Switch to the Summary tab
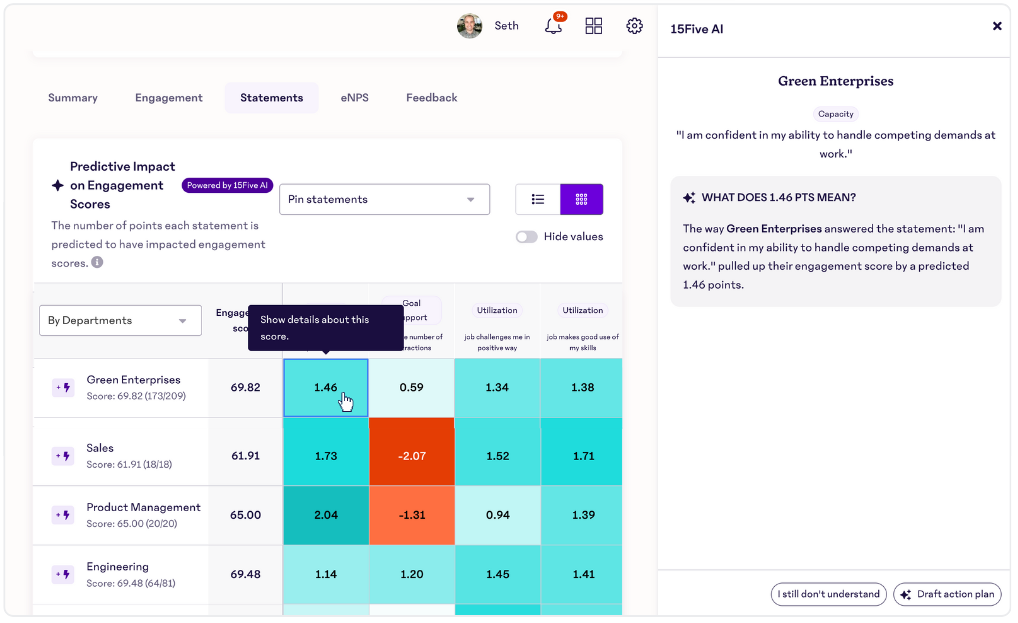This screenshot has width=1018, height=623. [73, 98]
